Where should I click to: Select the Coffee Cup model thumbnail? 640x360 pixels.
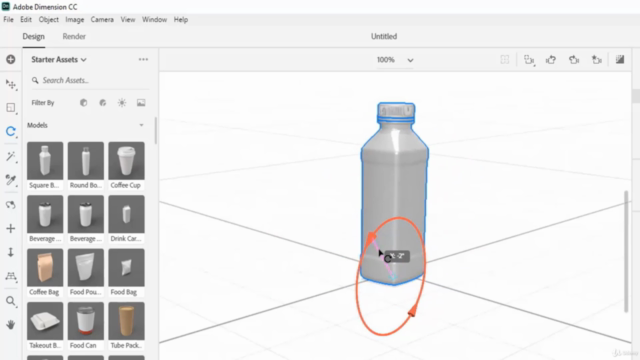click(x=127, y=161)
